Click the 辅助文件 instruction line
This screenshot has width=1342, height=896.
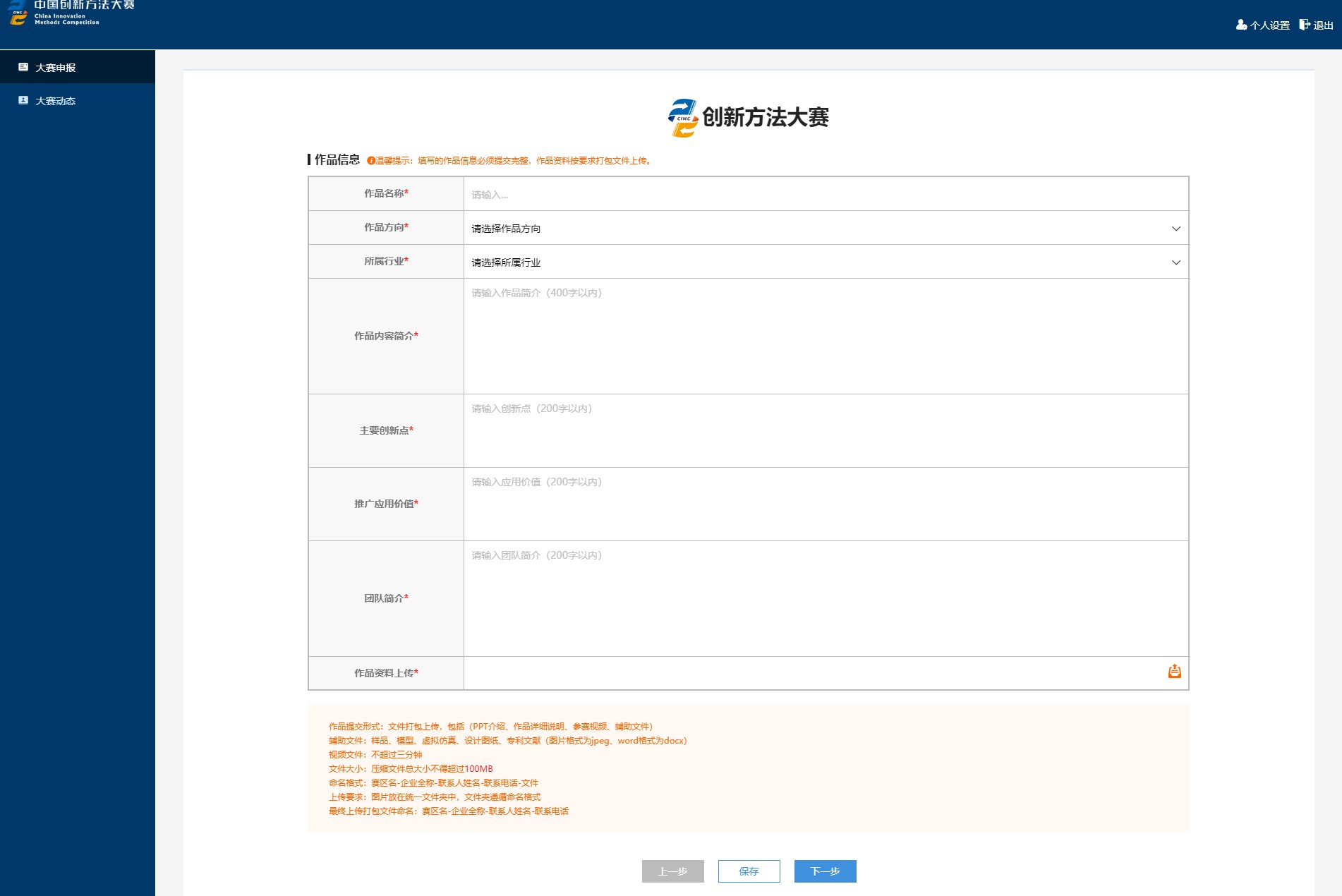(x=508, y=740)
